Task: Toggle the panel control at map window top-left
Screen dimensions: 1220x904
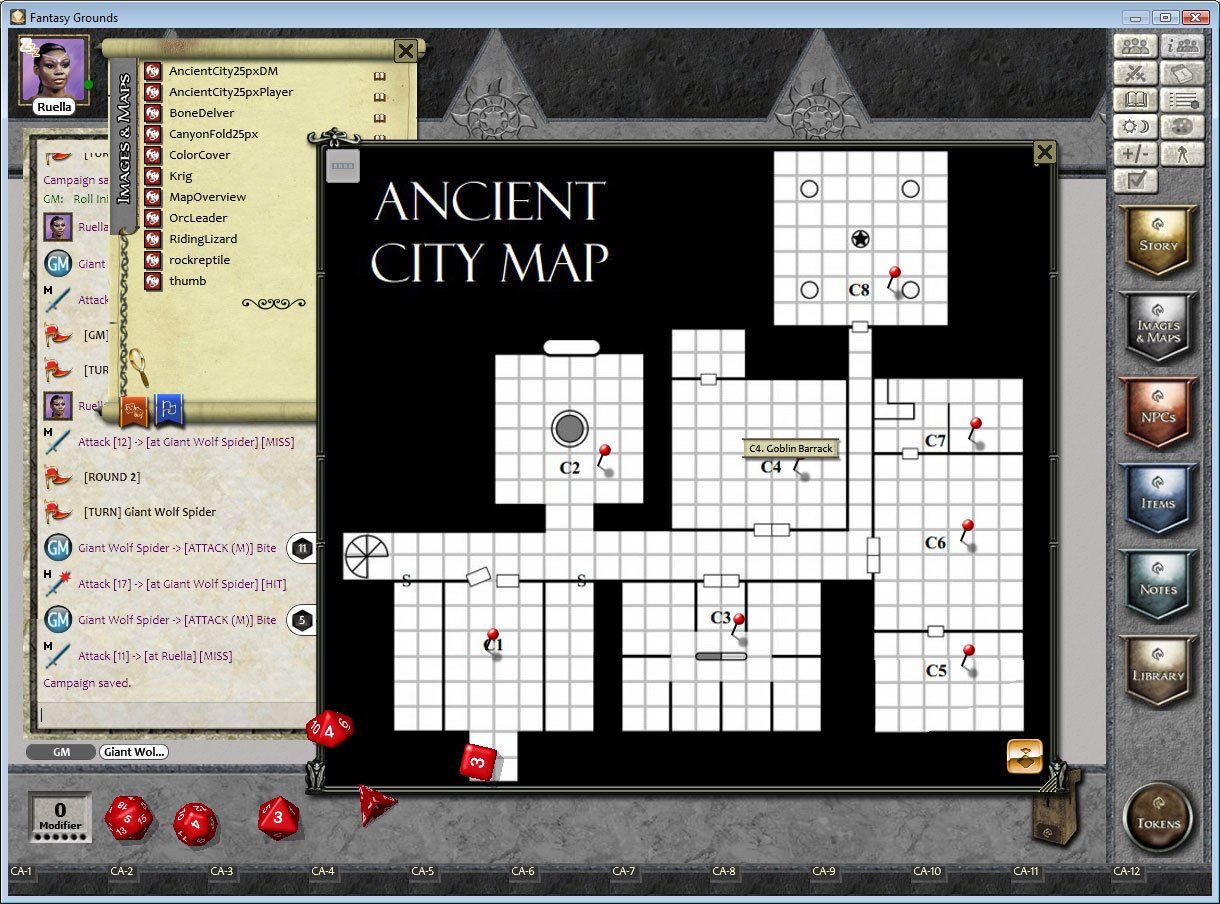Action: (343, 165)
